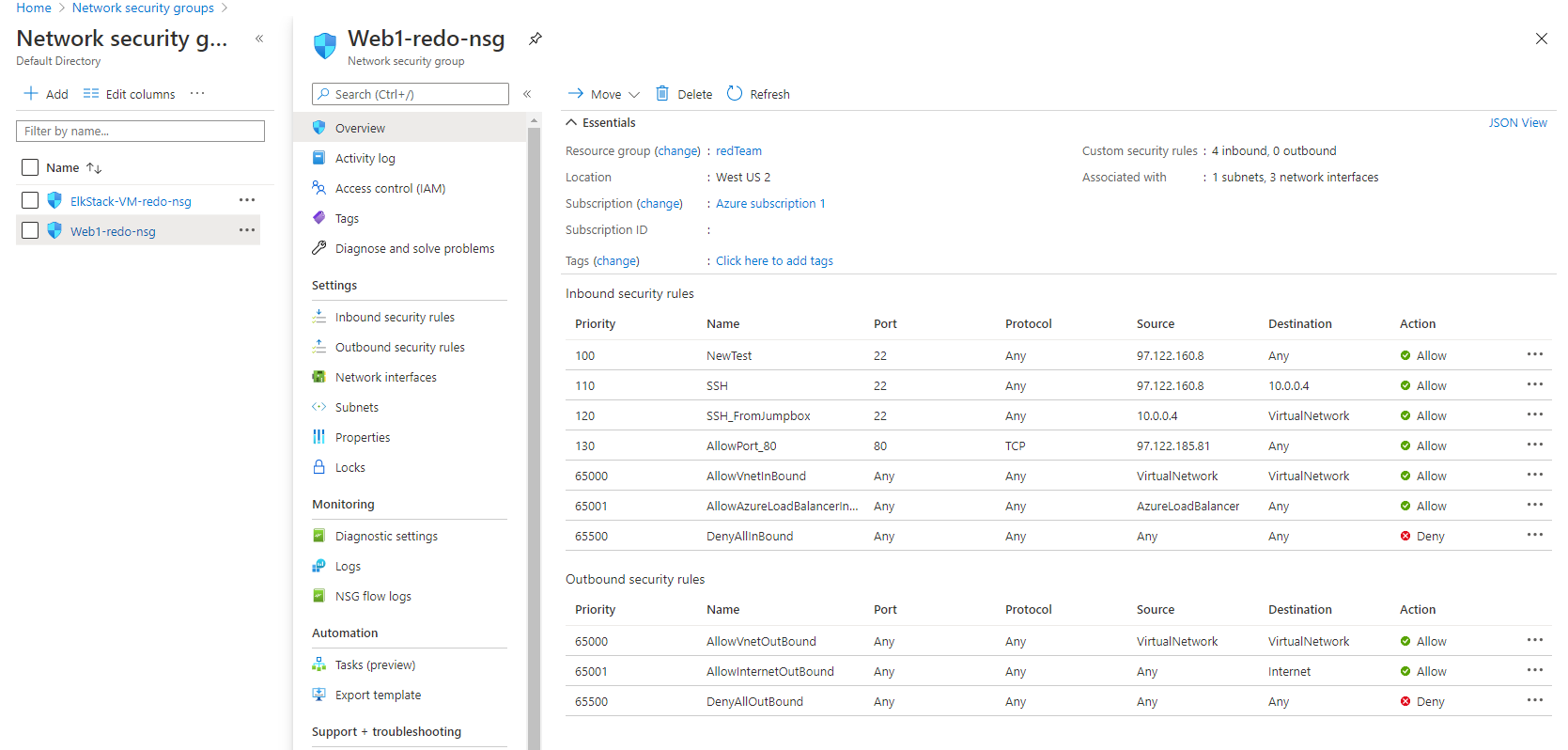Click the Inbound security rules icon
The image size is (1568, 750).
[x=319, y=317]
